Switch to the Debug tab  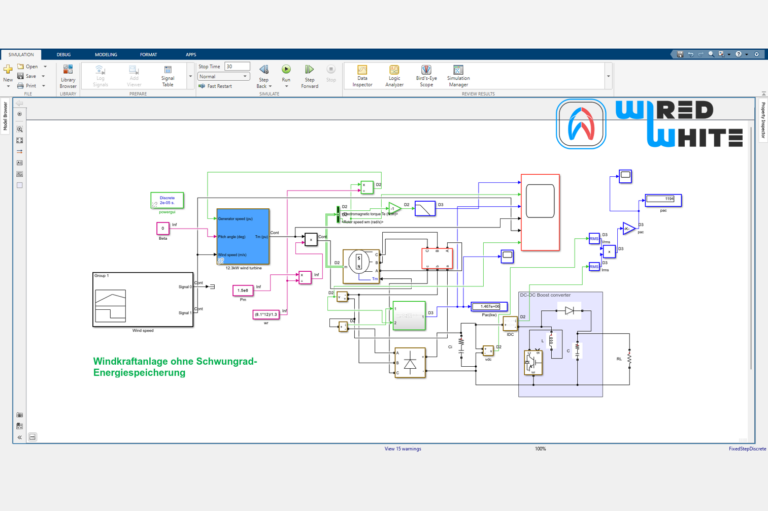coord(64,54)
